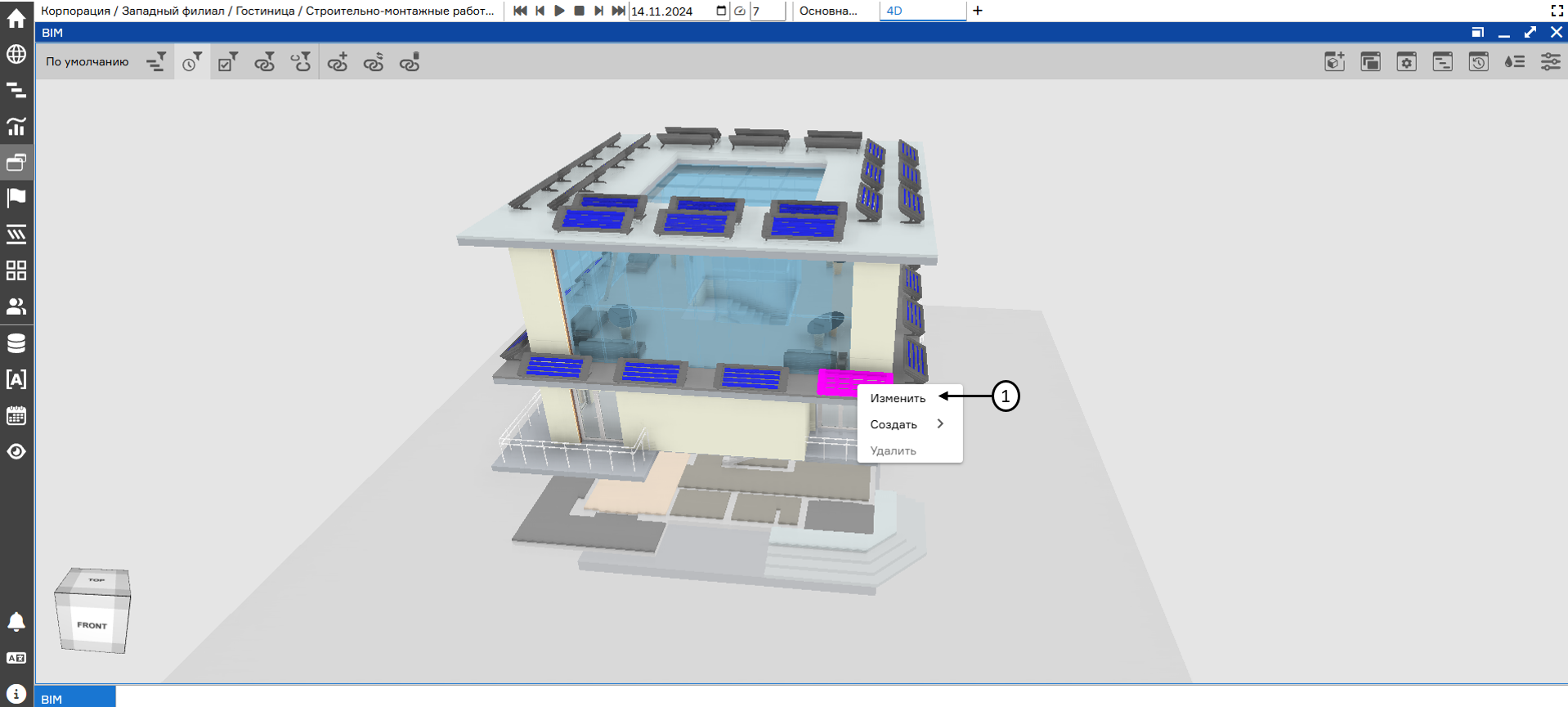Click the playback speed field showing 7
1568x707 pixels.
[768, 11]
